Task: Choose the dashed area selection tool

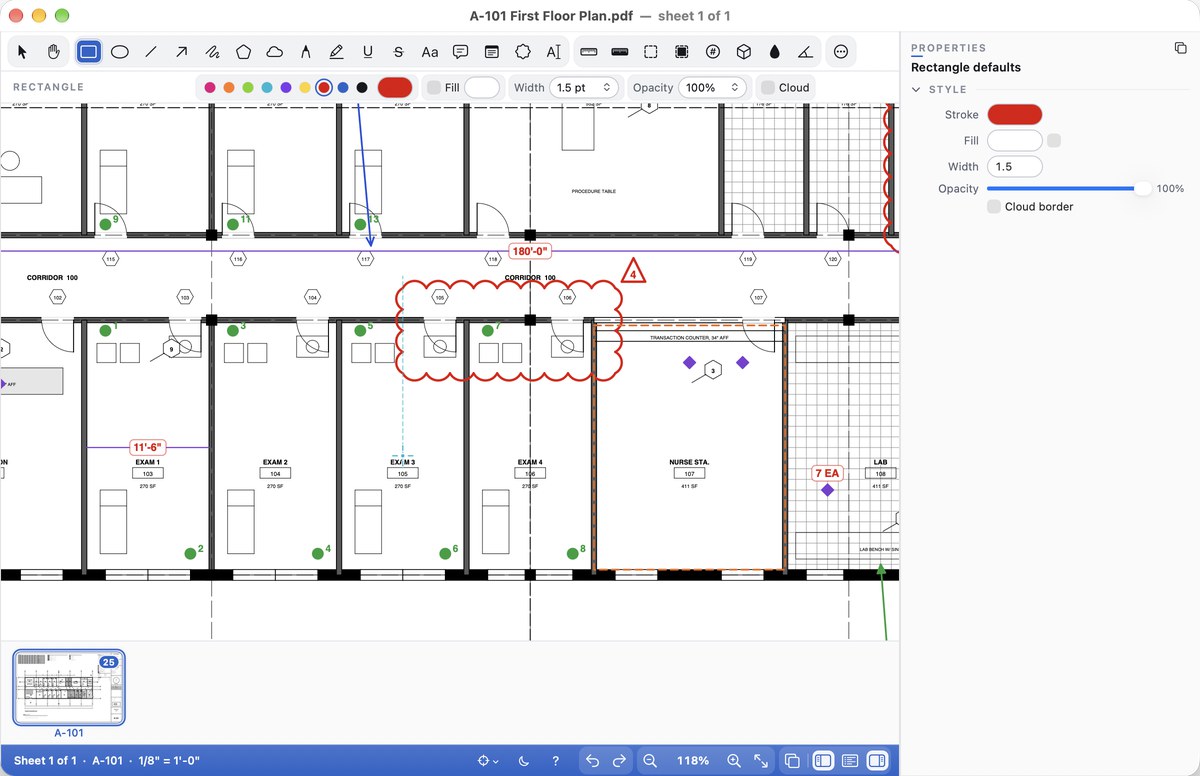Action: click(650, 52)
